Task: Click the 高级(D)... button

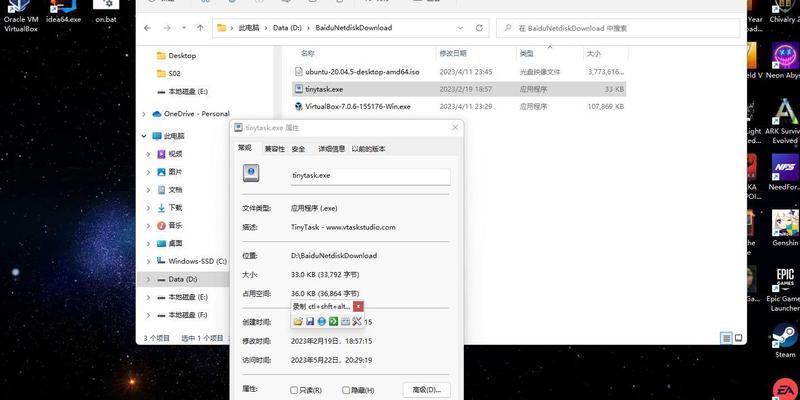Action: pyautogui.click(x=427, y=390)
